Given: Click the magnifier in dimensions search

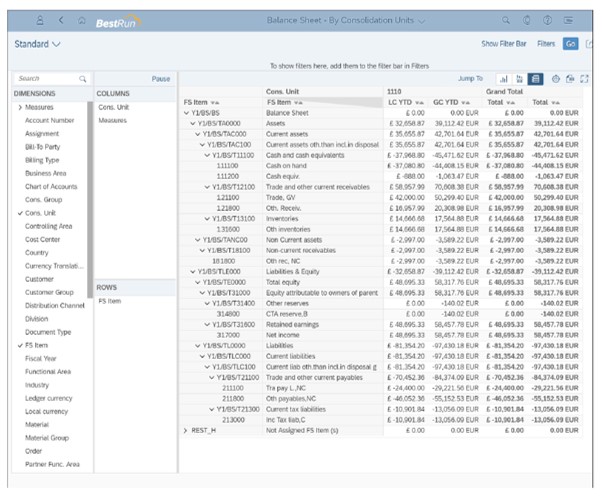Looking at the screenshot, I should tap(83, 79).
